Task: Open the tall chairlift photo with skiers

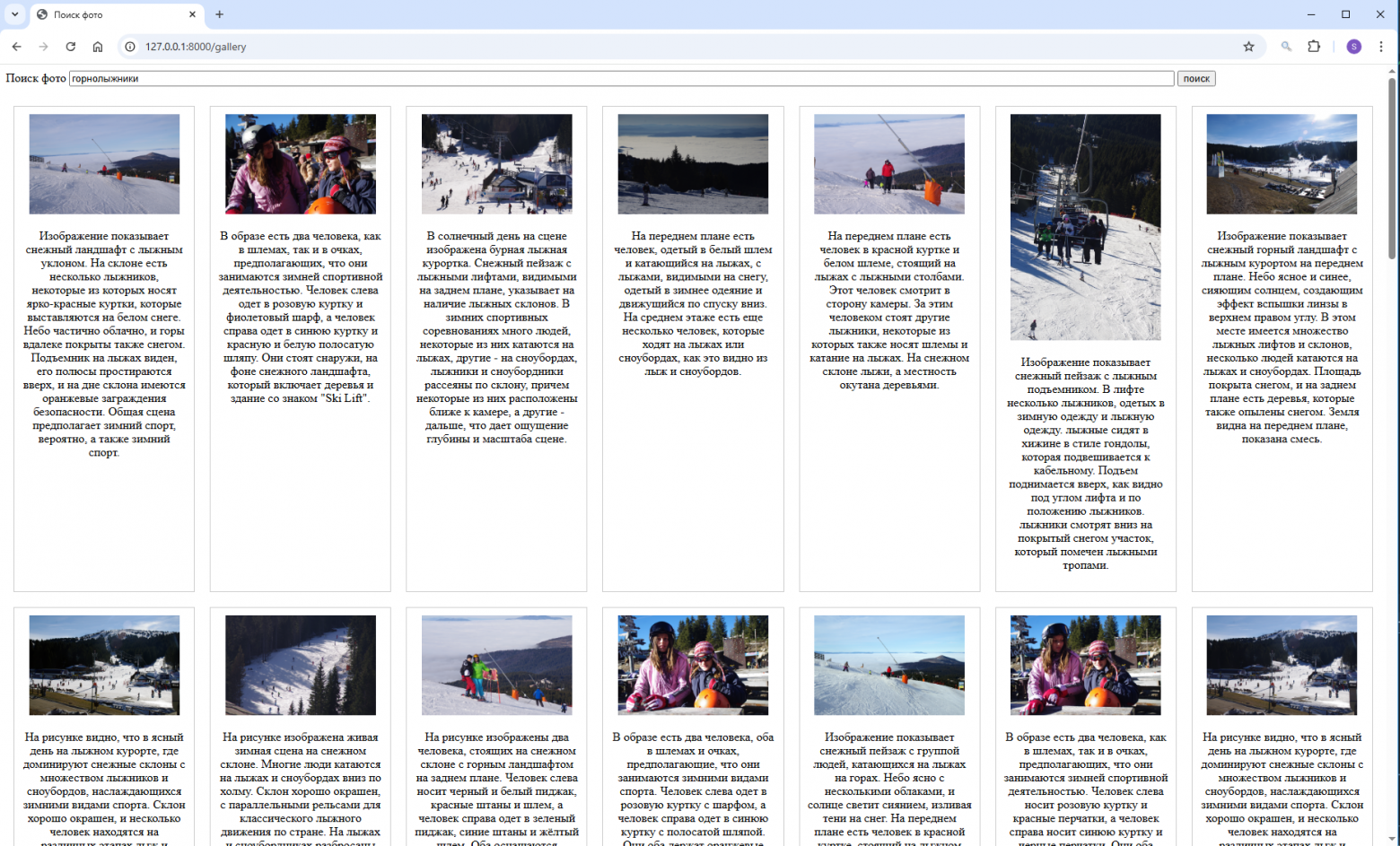Action: click(x=1085, y=227)
